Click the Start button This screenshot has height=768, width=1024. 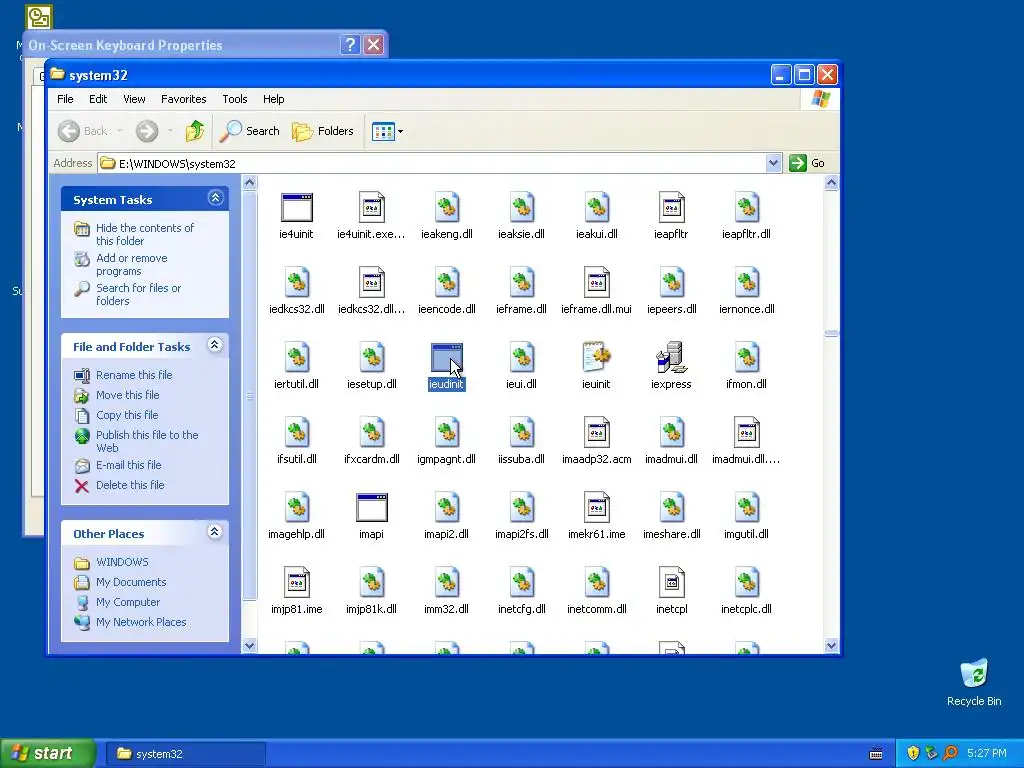[x=48, y=754]
